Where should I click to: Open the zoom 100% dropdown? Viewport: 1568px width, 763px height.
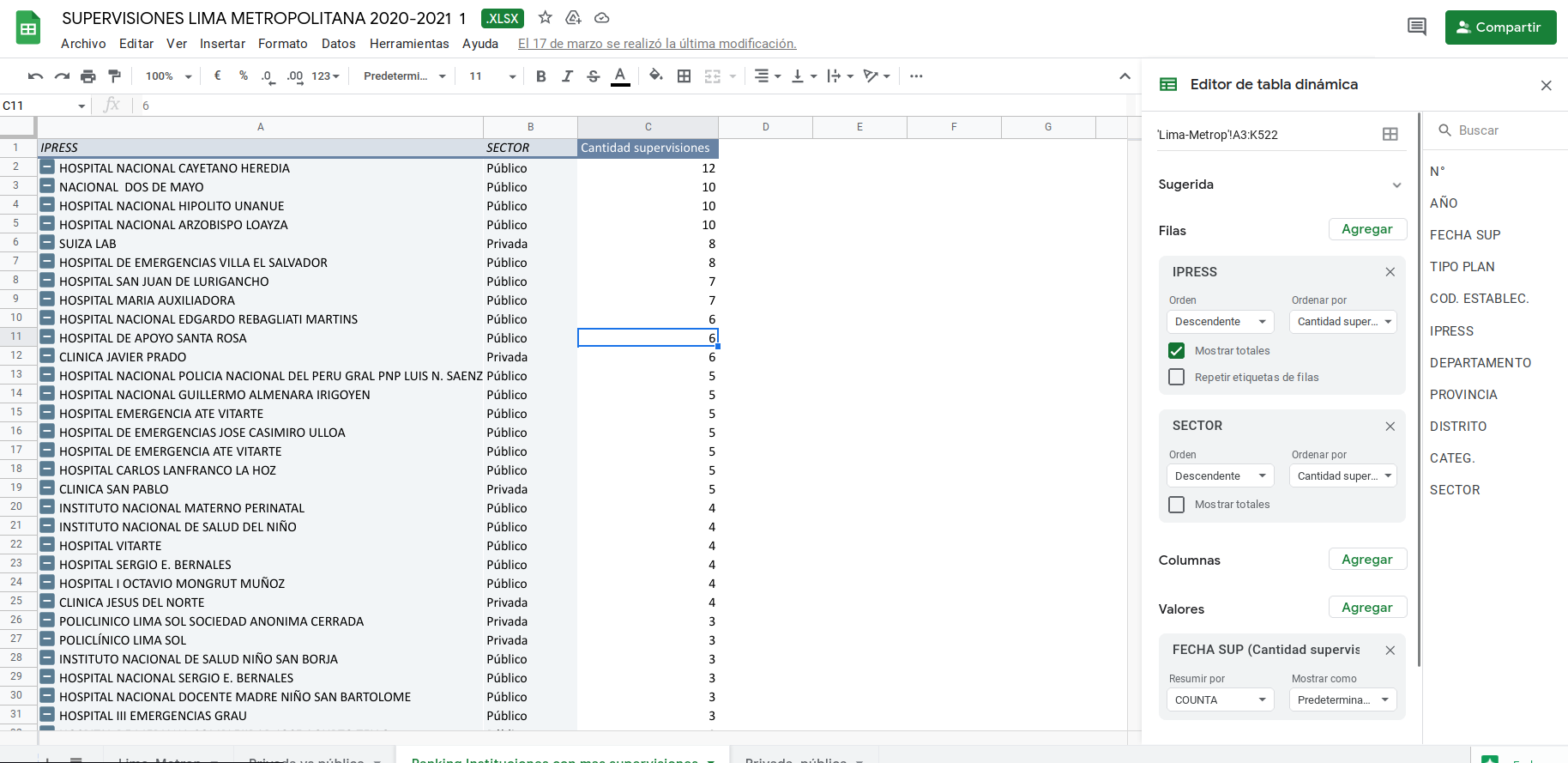tap(168, 76)
